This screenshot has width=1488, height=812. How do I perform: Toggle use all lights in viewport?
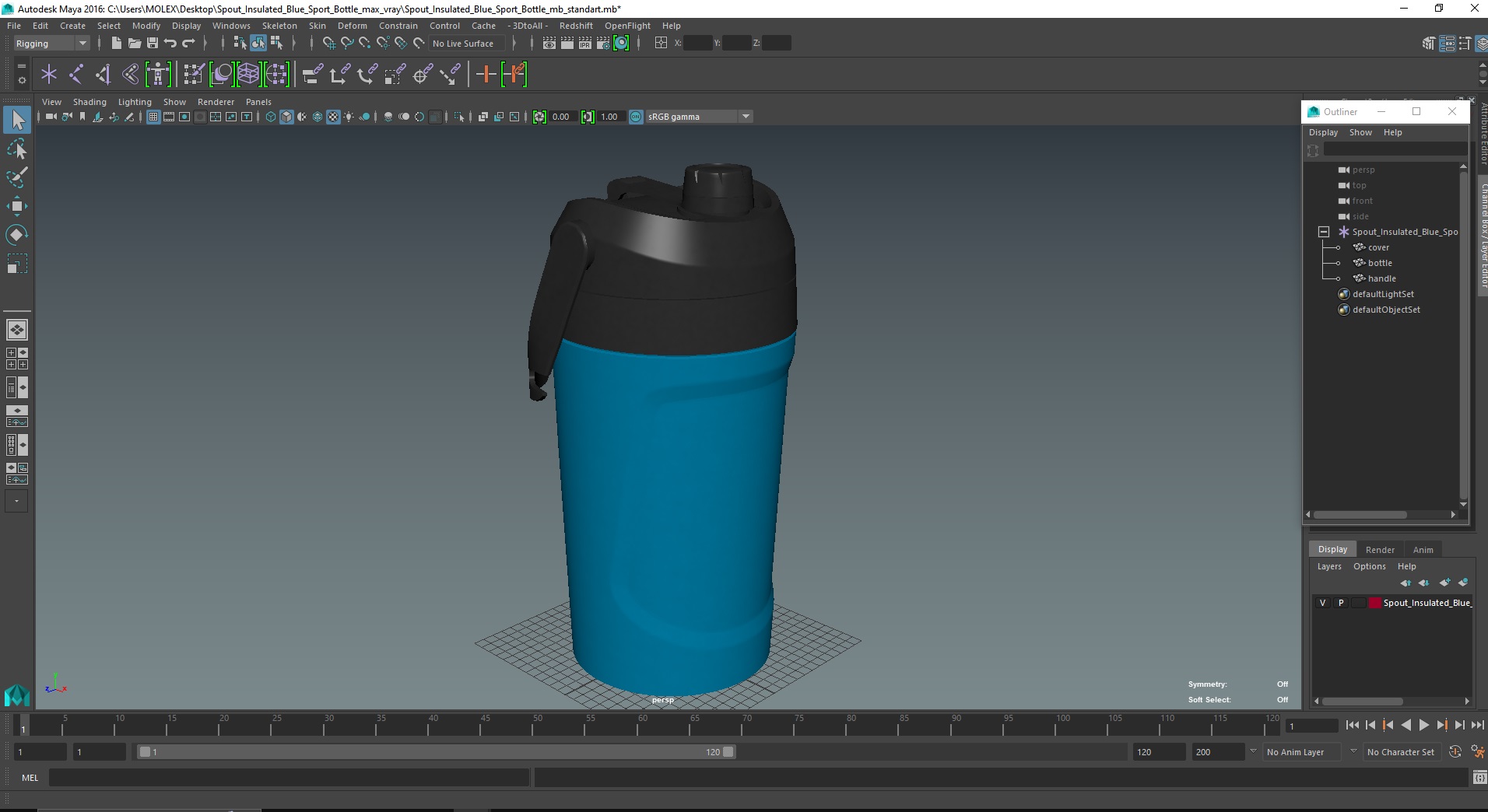(x=349, y=117)
